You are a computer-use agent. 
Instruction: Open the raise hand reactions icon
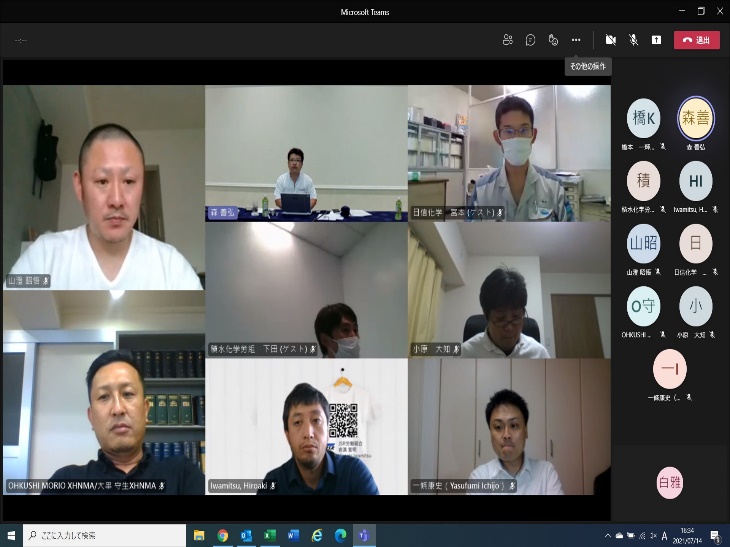[553, 40]
